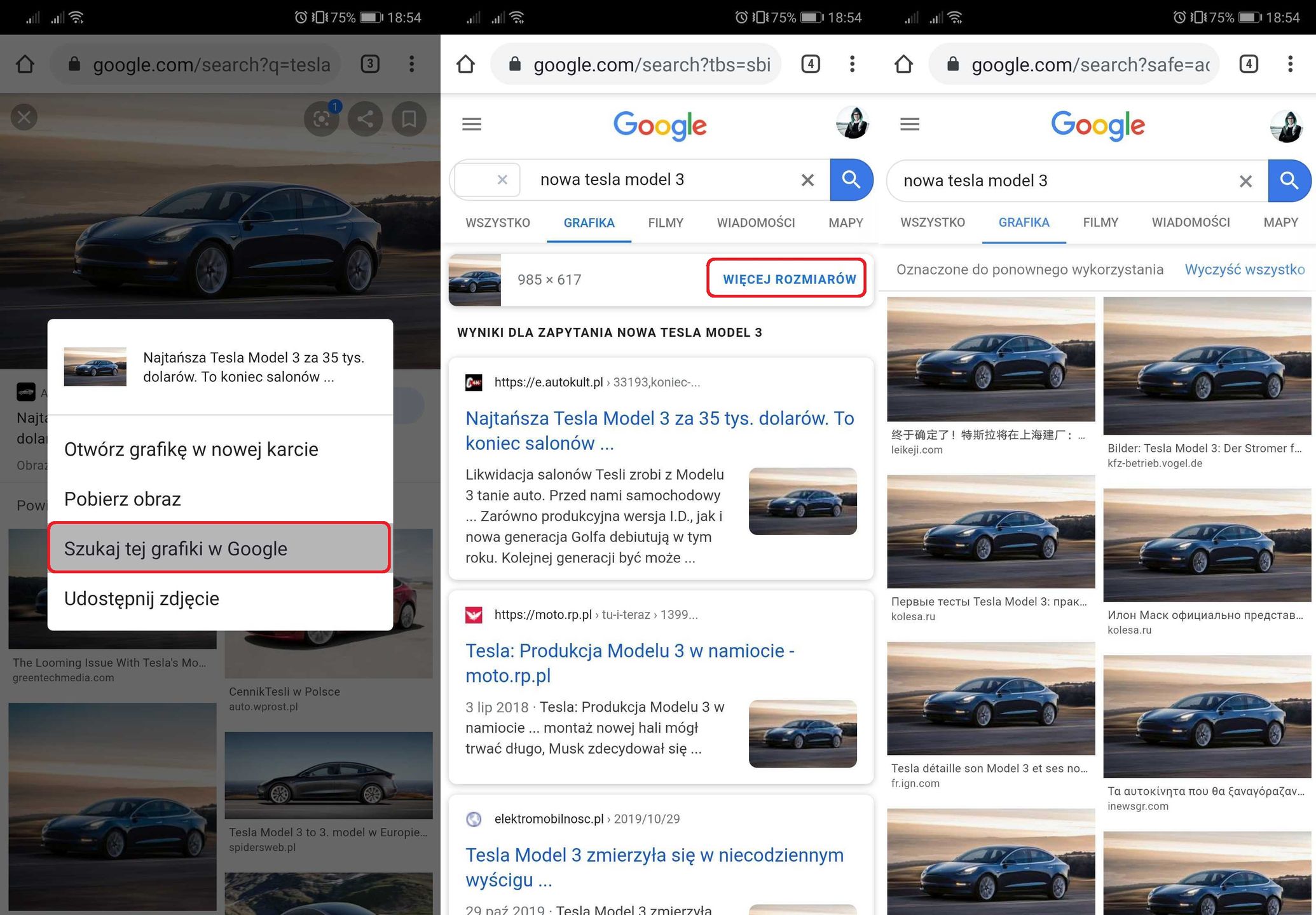Tap the 'Wyczyść wszystko' link
Screen dimensions: 1316x915
point(1244,269)
